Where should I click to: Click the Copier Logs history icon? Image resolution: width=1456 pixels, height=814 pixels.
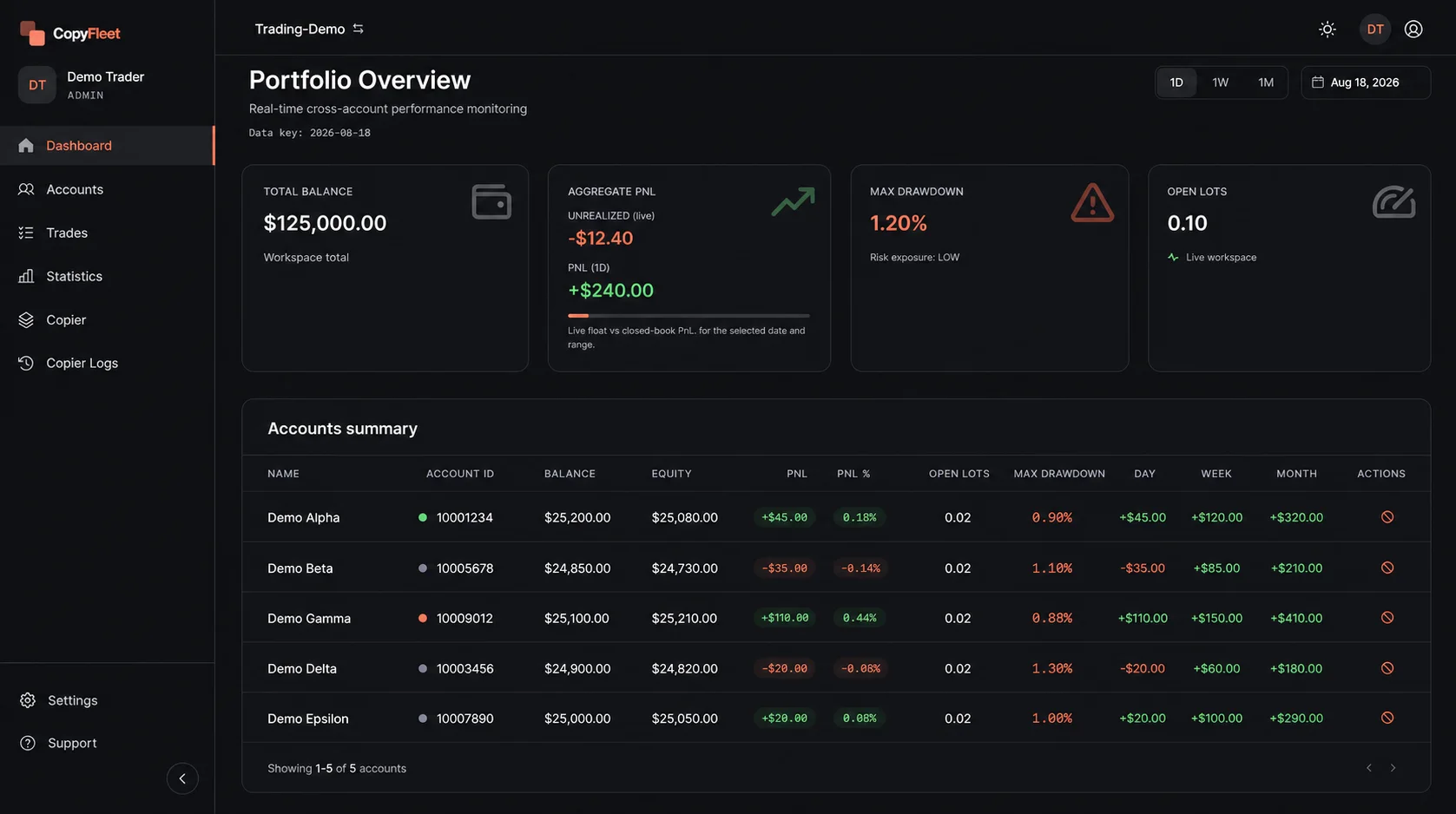(x=26, y=363)
